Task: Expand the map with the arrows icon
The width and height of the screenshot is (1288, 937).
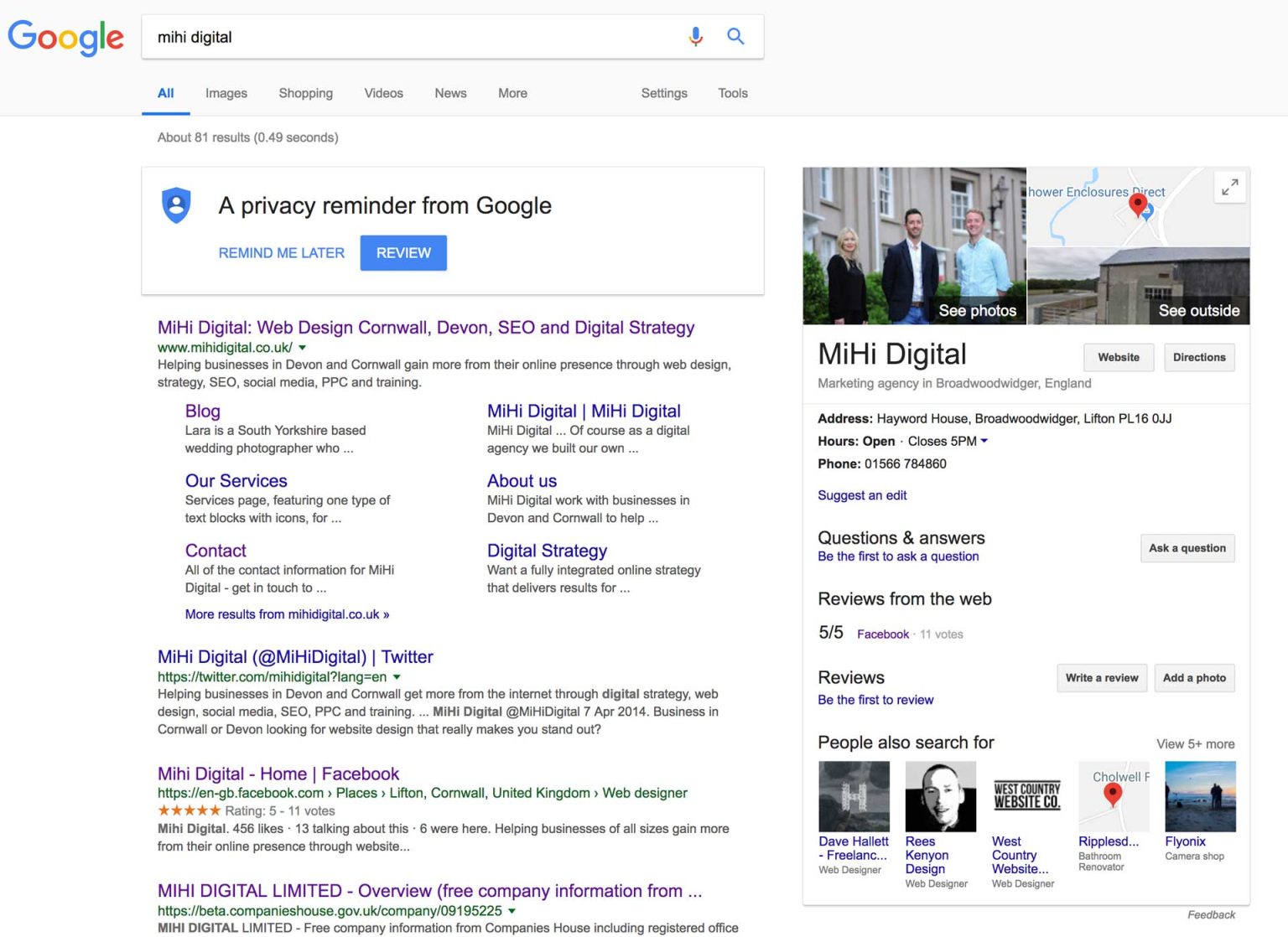Action: [1229, 187]
